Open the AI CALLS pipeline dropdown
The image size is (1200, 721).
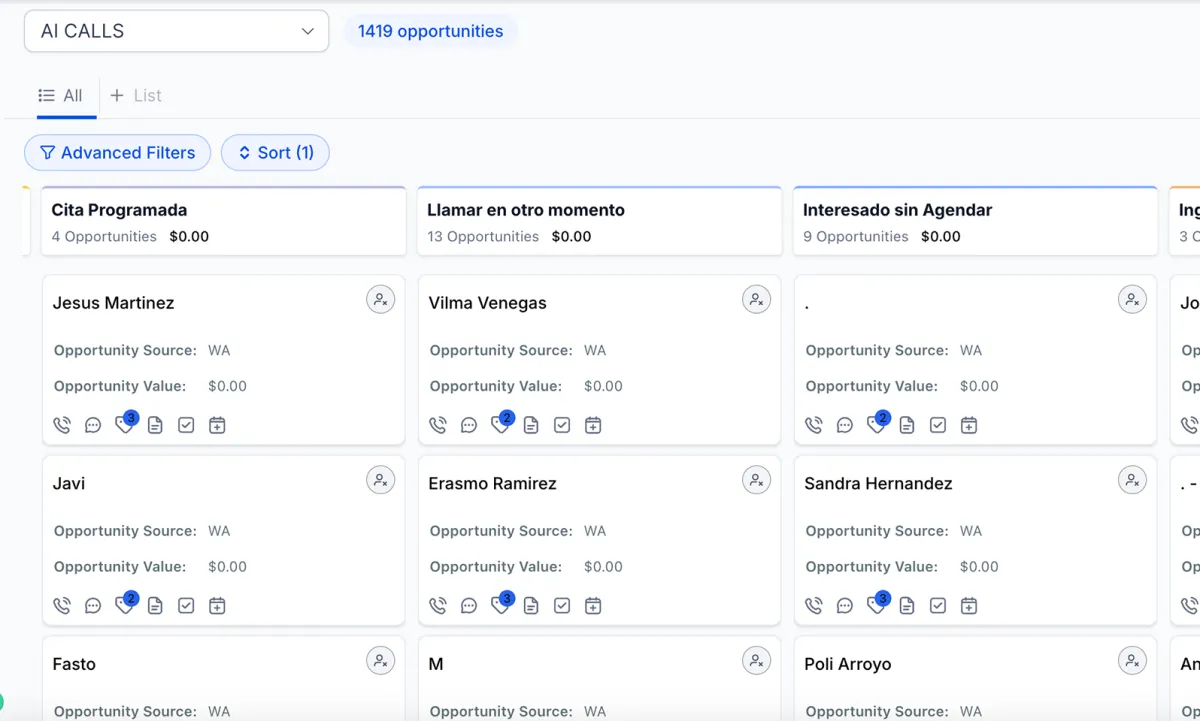[177, 31]
